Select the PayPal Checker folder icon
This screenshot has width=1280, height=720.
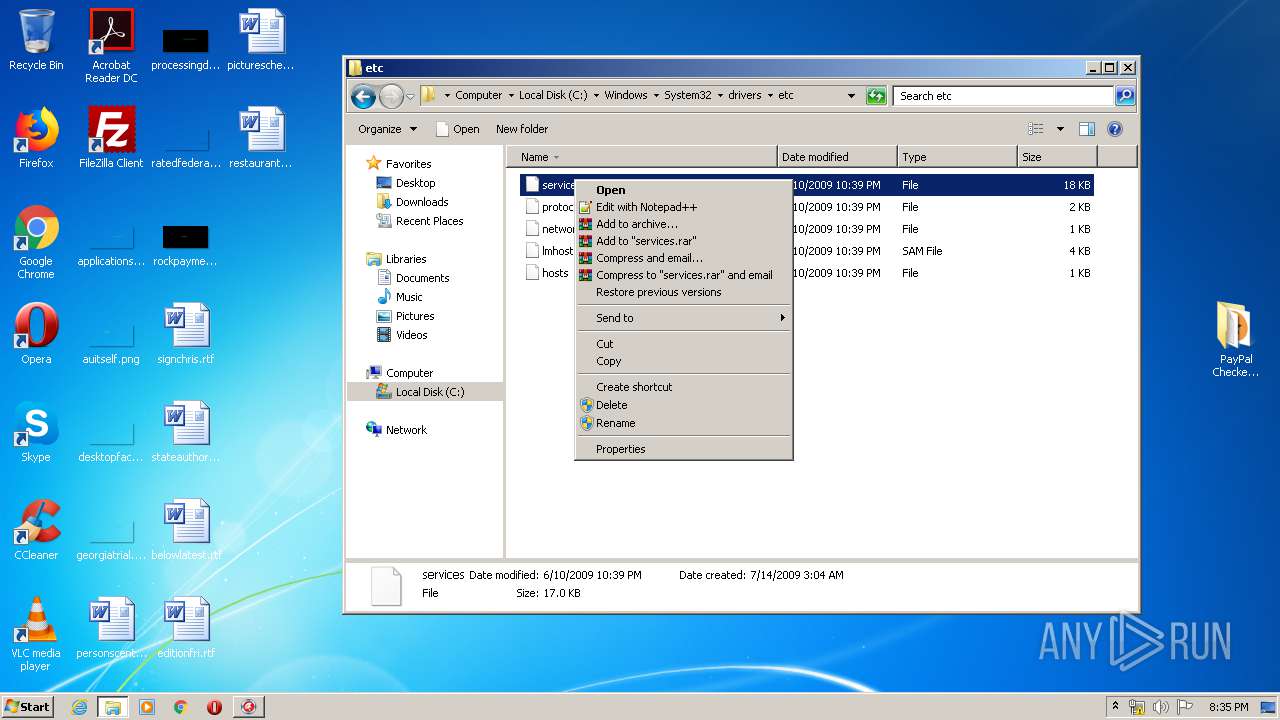click(x=1235, y=340)
